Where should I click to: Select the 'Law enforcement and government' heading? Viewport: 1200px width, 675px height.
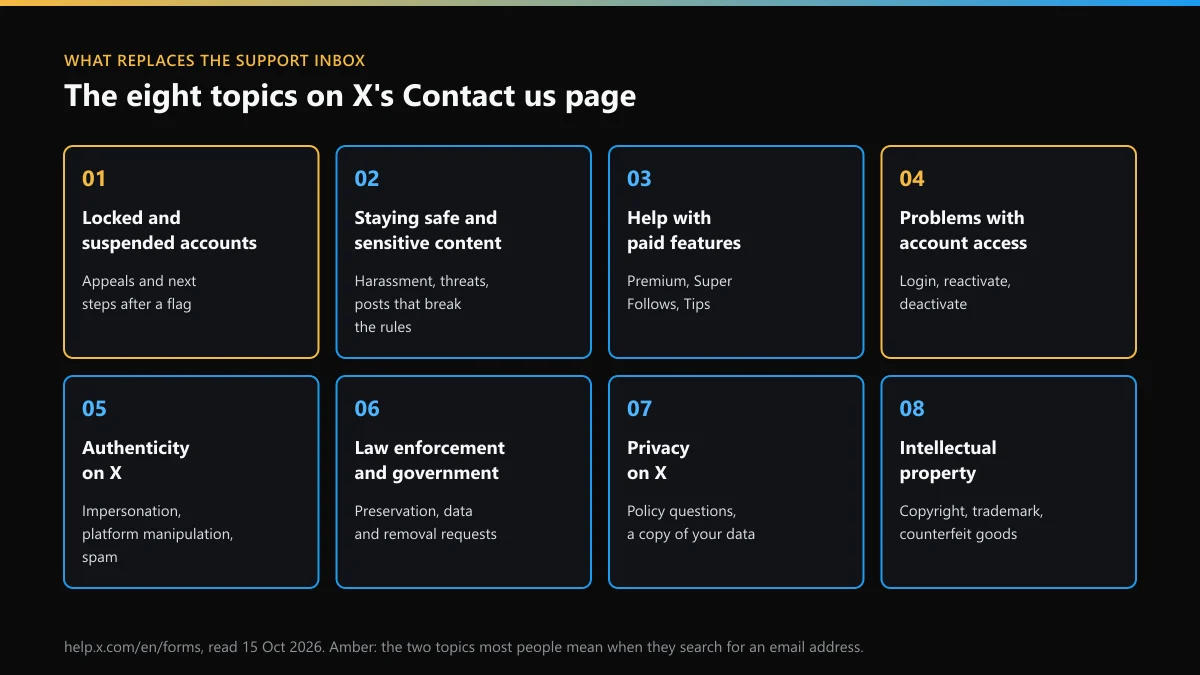pos(430,460)
